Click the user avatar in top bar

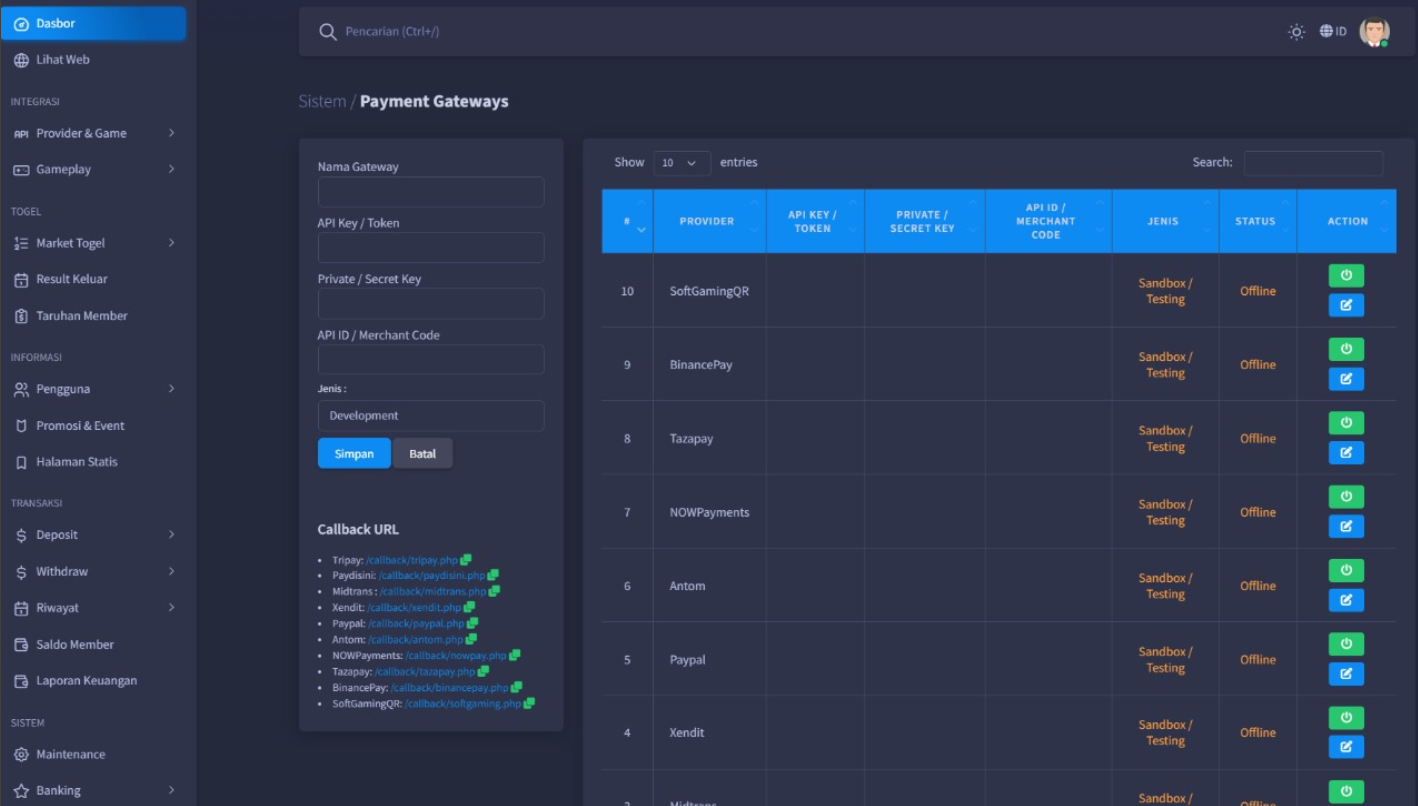[1374, 32]
